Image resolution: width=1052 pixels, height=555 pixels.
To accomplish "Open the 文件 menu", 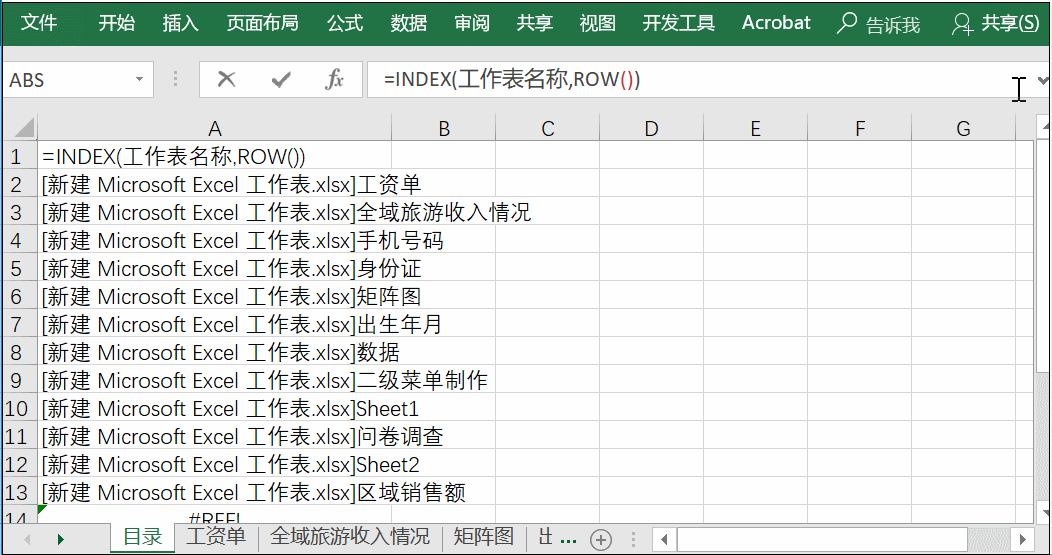I will pyautogui.click(x=39, y=23).
